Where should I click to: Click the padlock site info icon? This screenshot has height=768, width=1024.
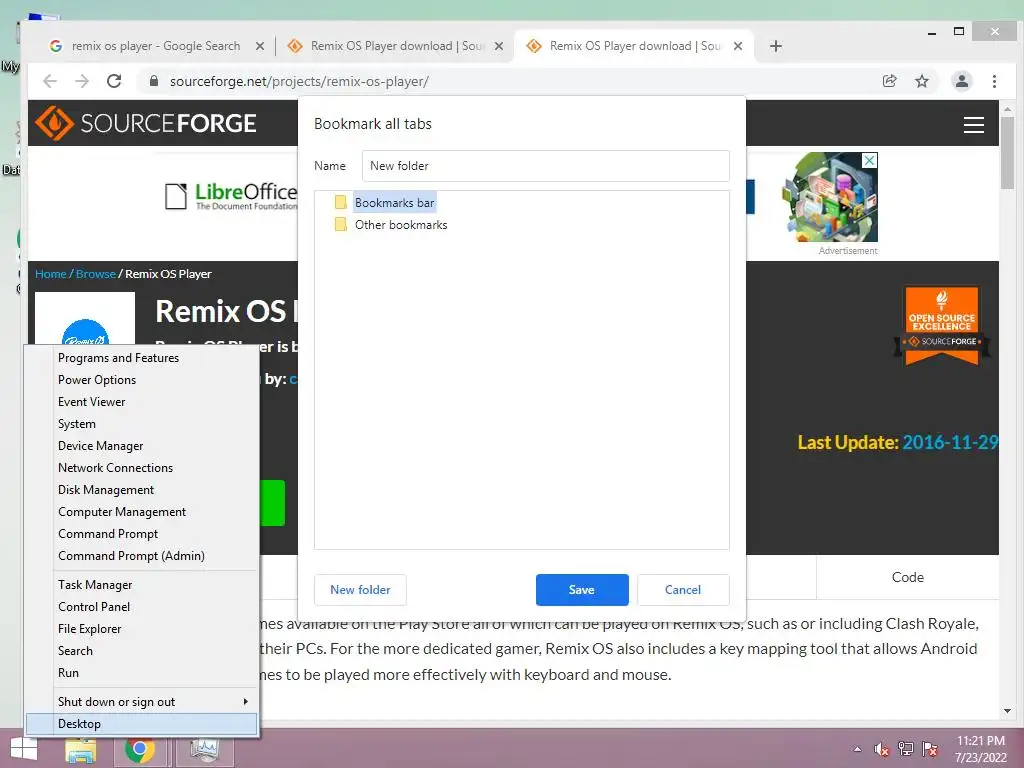click(154, 81)
